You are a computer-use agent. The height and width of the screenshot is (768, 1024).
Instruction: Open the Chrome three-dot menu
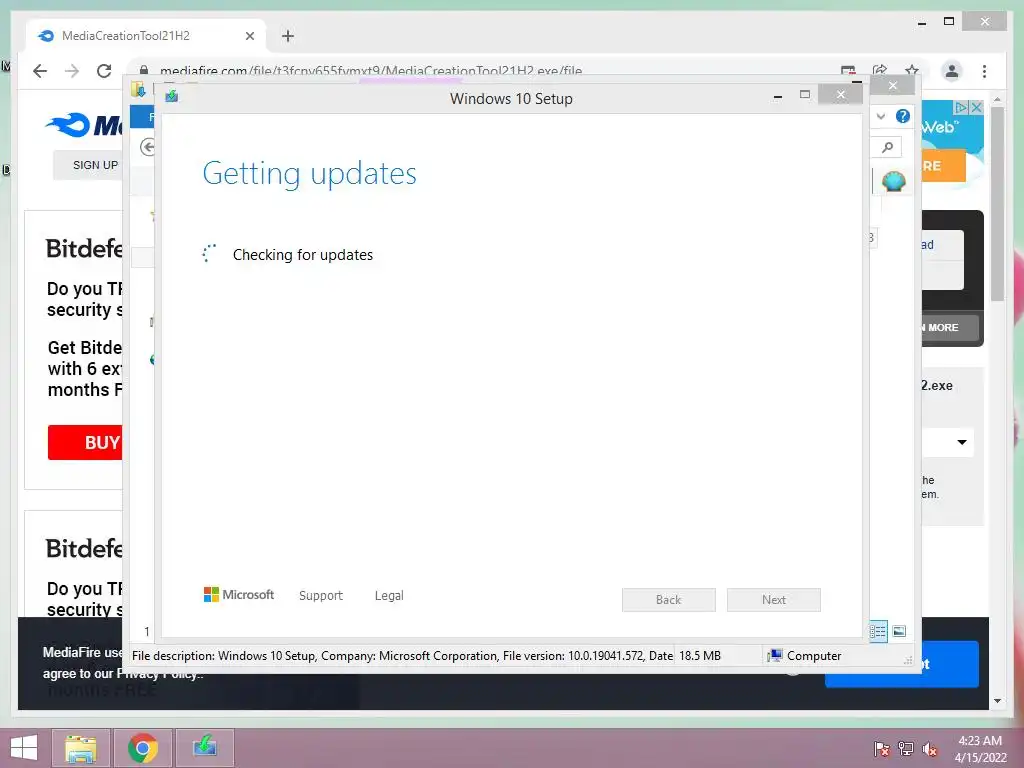(984, 71)
